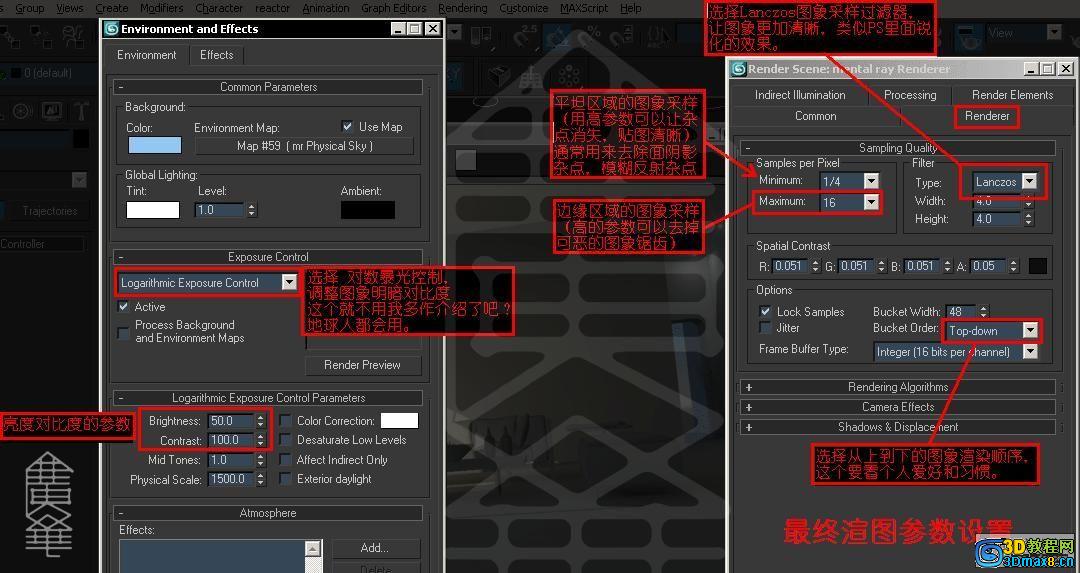Open the Background Color light blue swatch
Viewport: 1080px width, 573px height.
(154, 145)
